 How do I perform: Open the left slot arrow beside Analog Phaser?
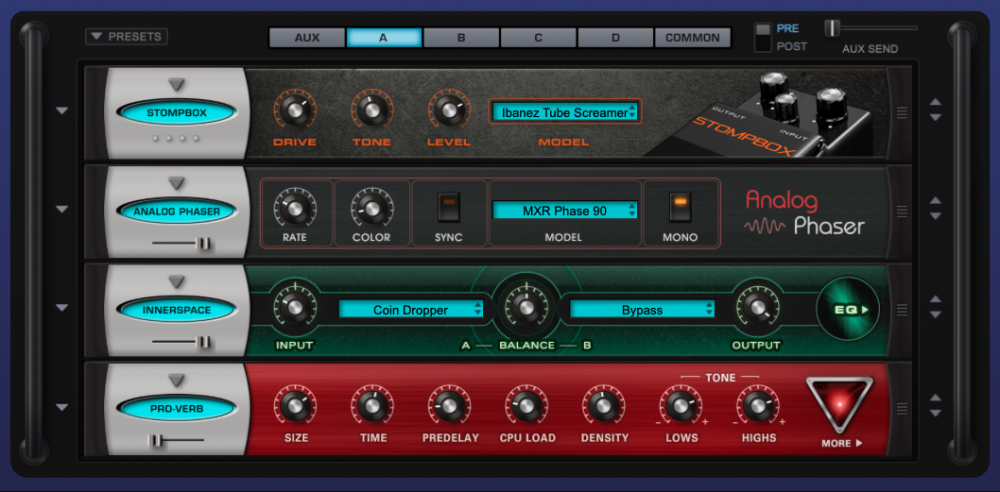pos(61,209)
